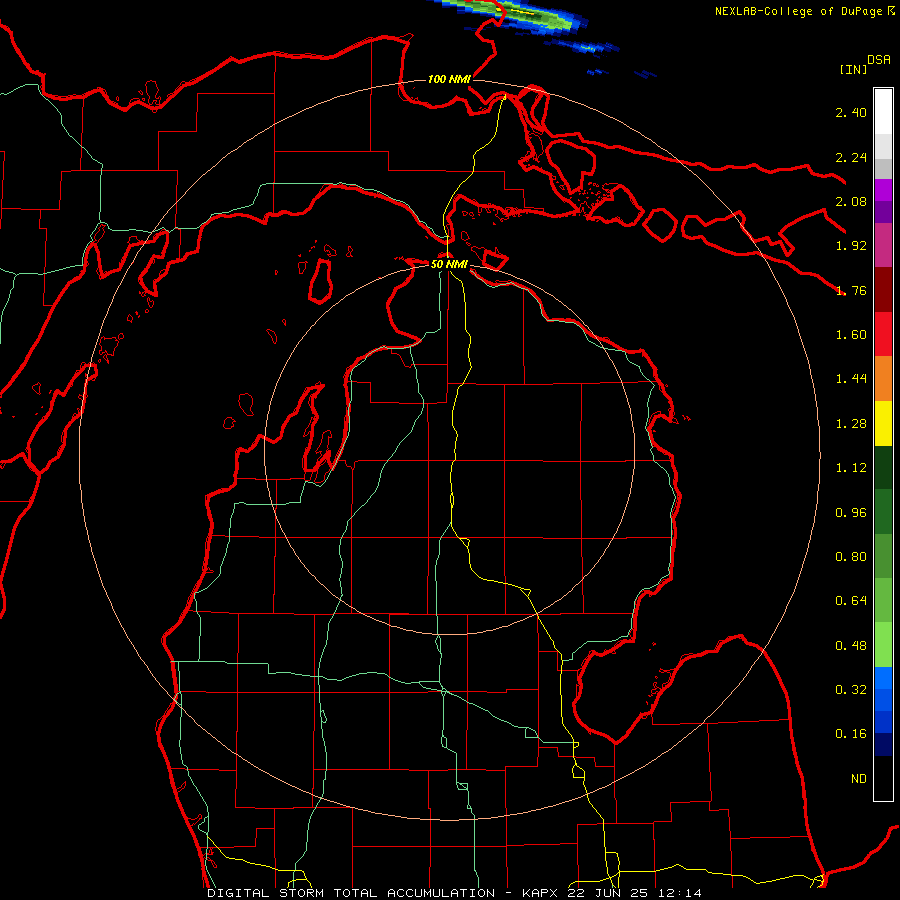
Task: Click the 1.12 legend value
Action: (x=851, y=468)
